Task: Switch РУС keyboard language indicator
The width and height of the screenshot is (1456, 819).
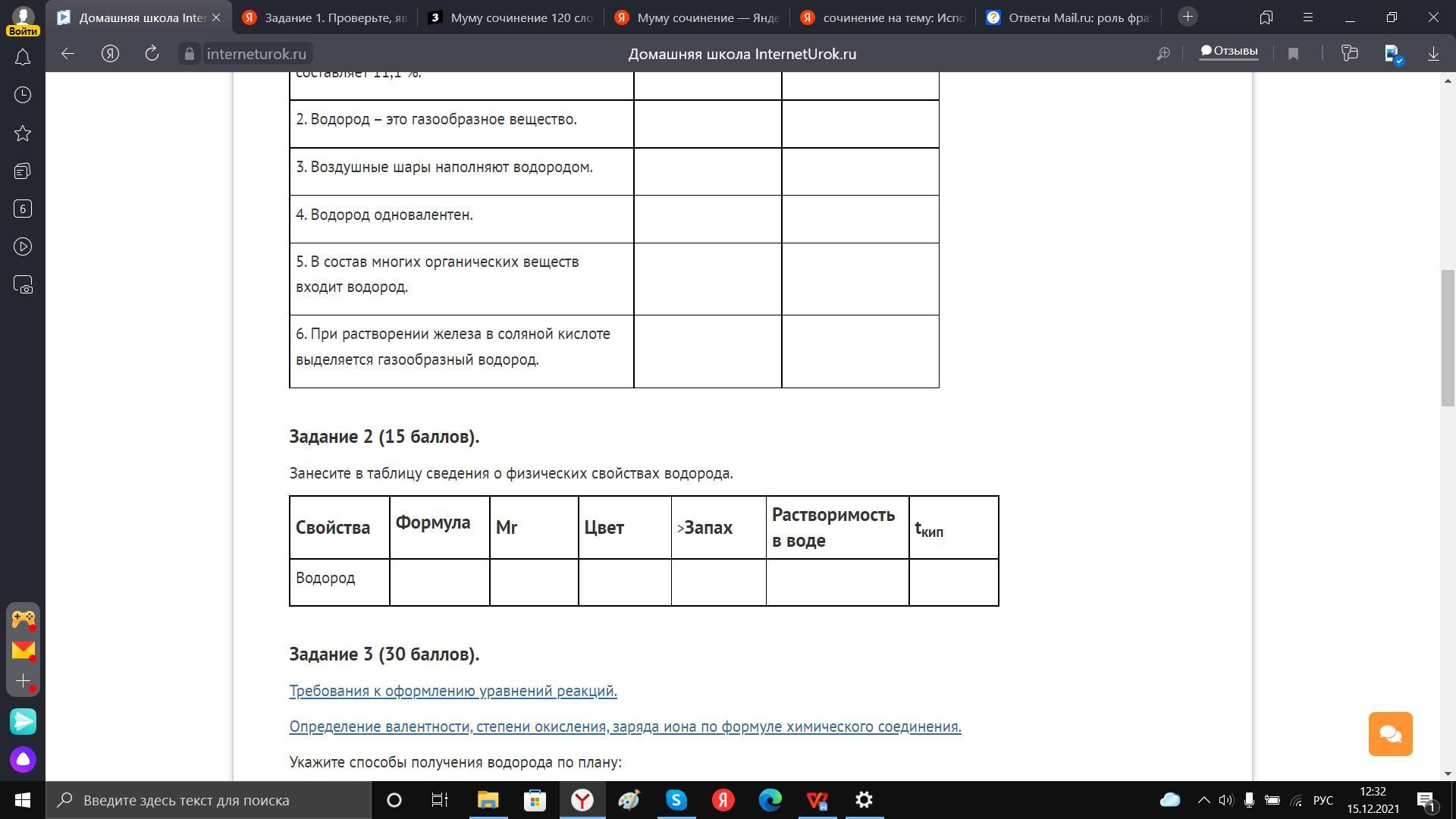Action: 1323,800
